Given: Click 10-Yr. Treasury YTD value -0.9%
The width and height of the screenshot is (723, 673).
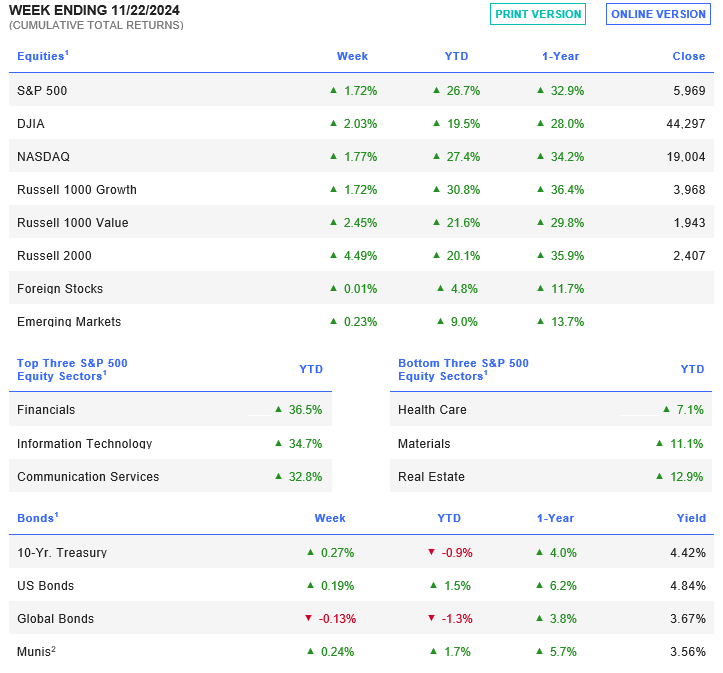Looking at the screenshot, I should pos(457,553).
